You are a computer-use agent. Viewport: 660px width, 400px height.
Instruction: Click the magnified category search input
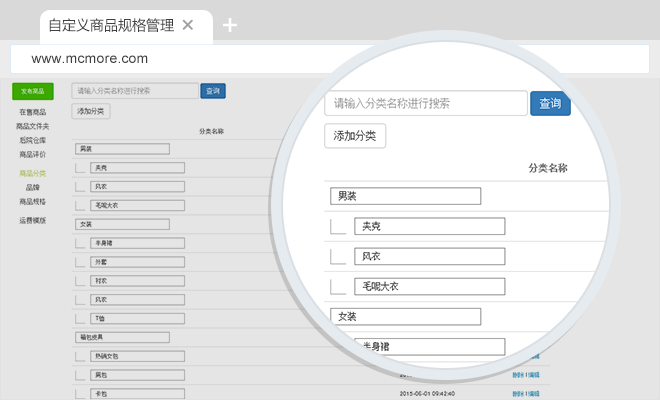425,103
